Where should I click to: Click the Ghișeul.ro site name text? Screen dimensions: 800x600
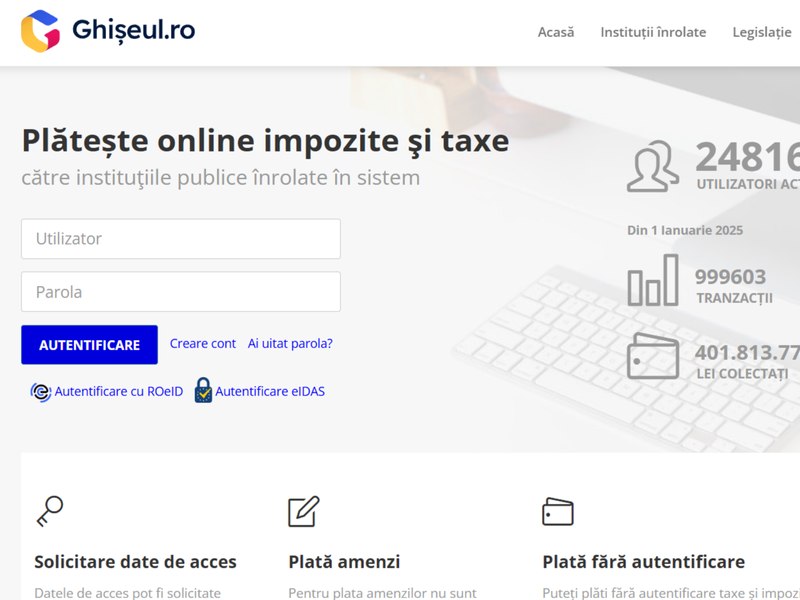coord(134,31)
